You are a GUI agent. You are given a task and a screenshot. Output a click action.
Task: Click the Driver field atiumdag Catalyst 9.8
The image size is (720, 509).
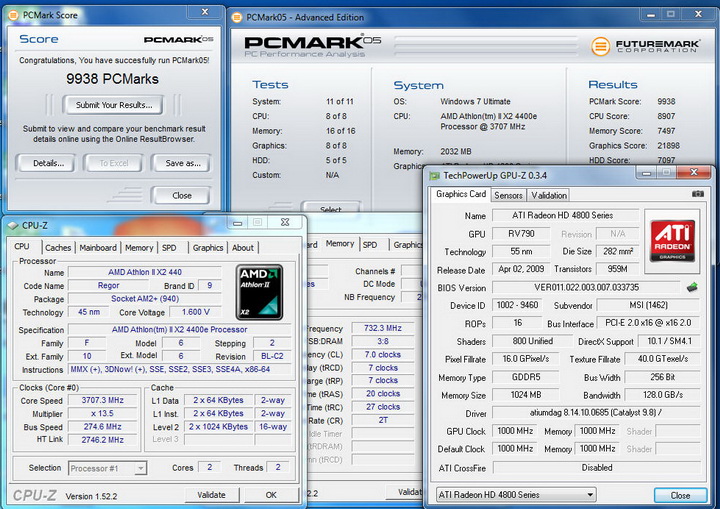pos(596,413)
